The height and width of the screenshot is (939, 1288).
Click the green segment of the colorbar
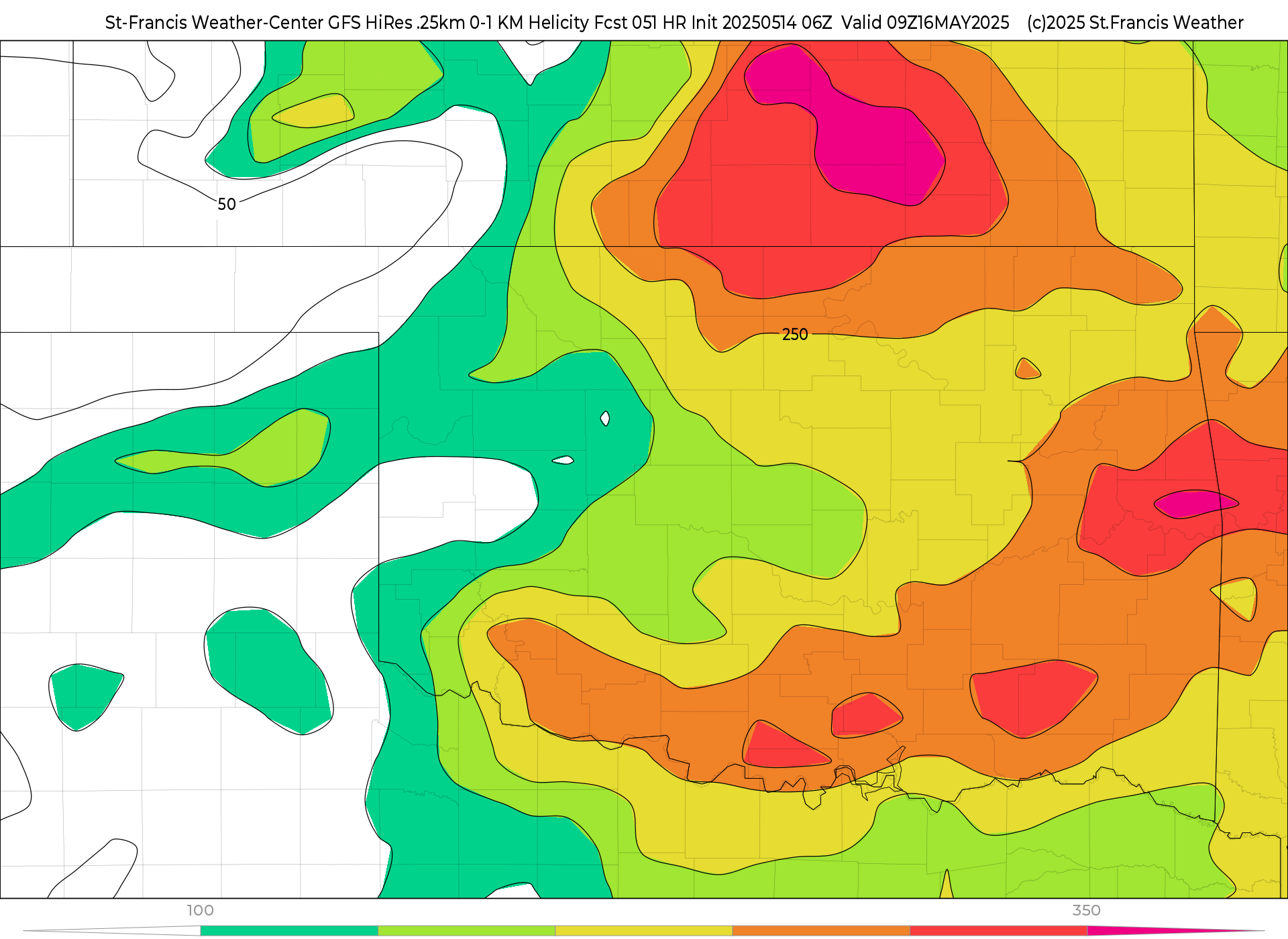point(289,931)
